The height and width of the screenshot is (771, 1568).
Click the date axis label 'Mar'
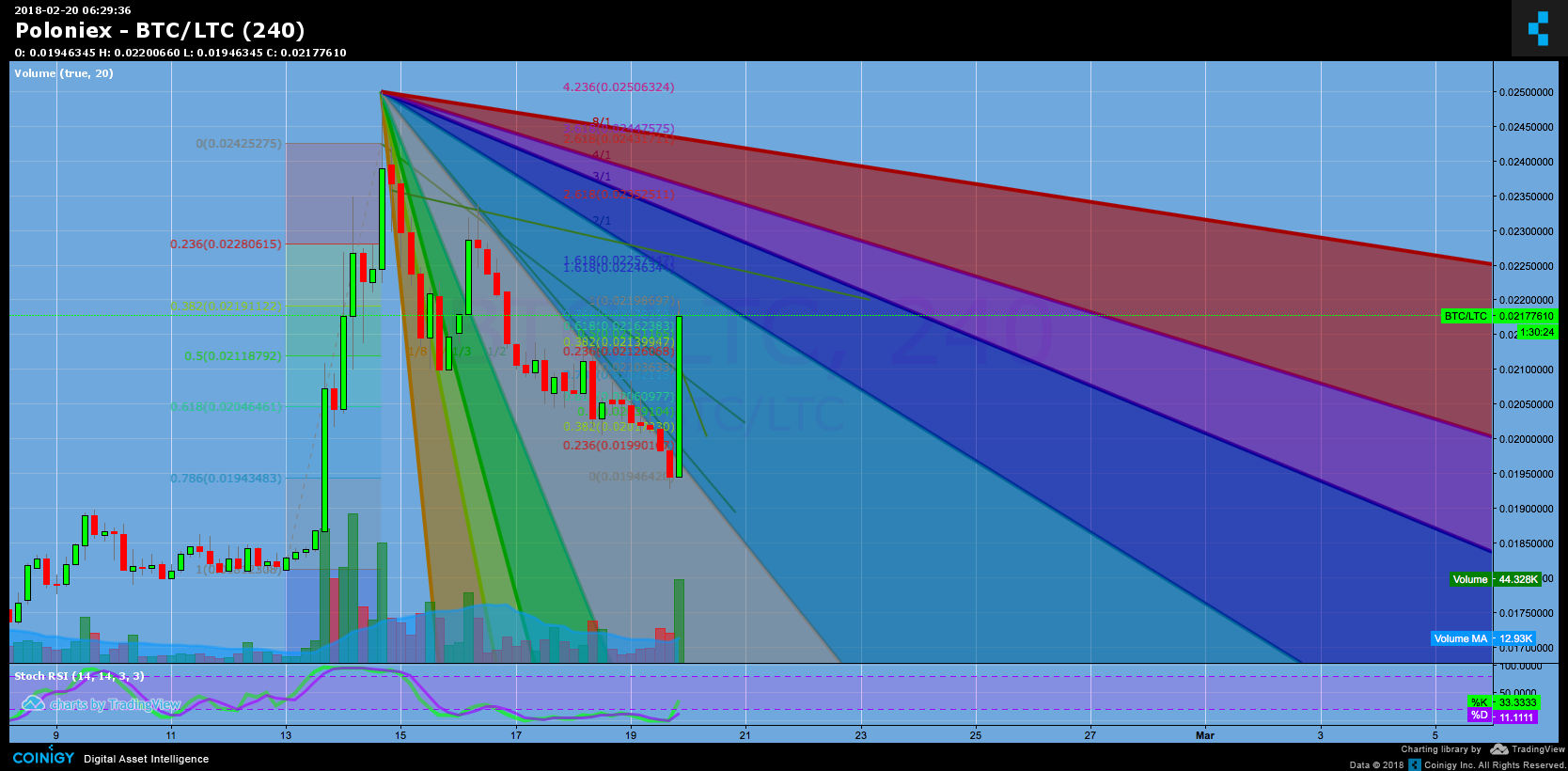point(1205,735)
